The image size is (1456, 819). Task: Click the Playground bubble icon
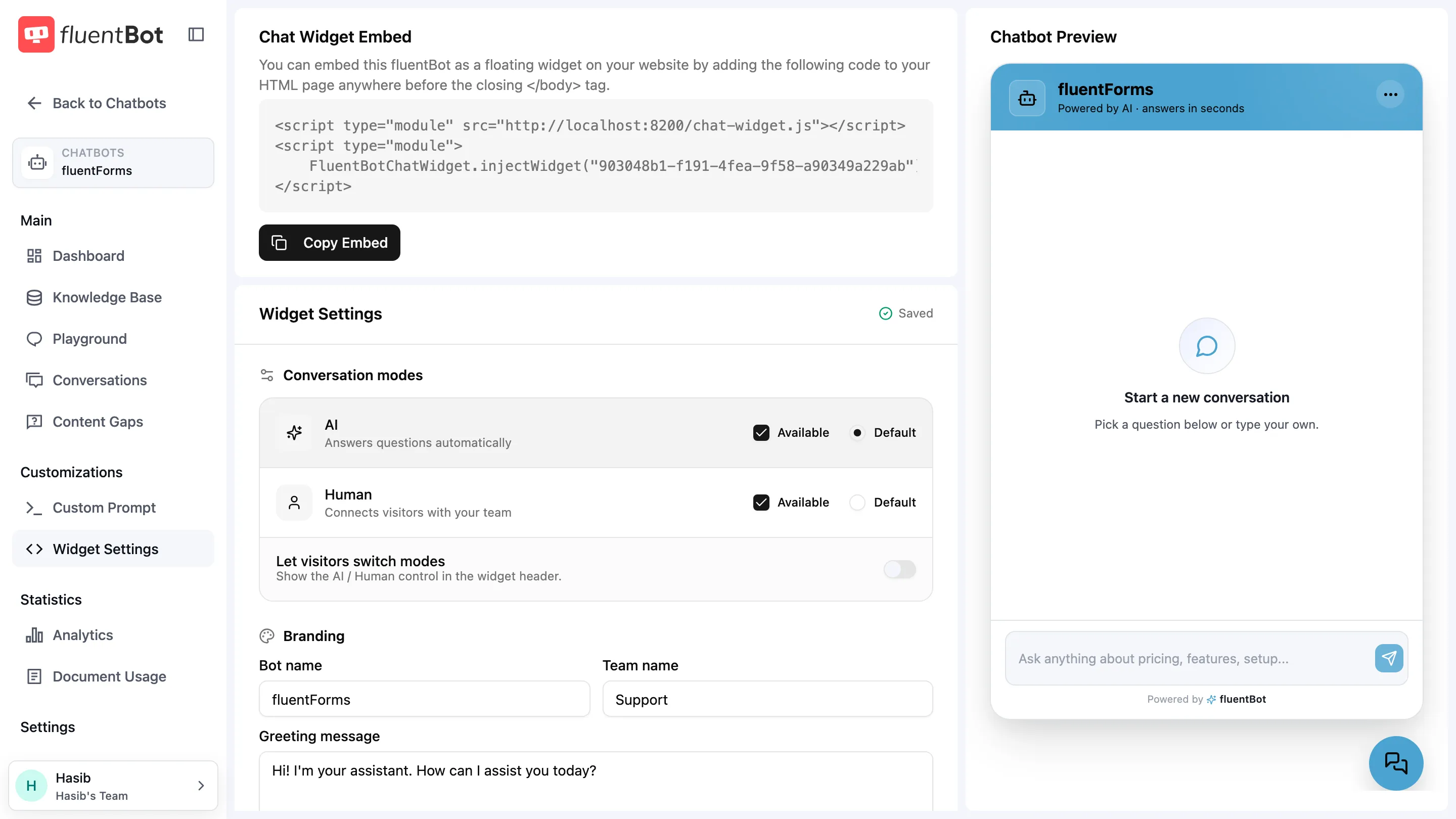point(34,339)
